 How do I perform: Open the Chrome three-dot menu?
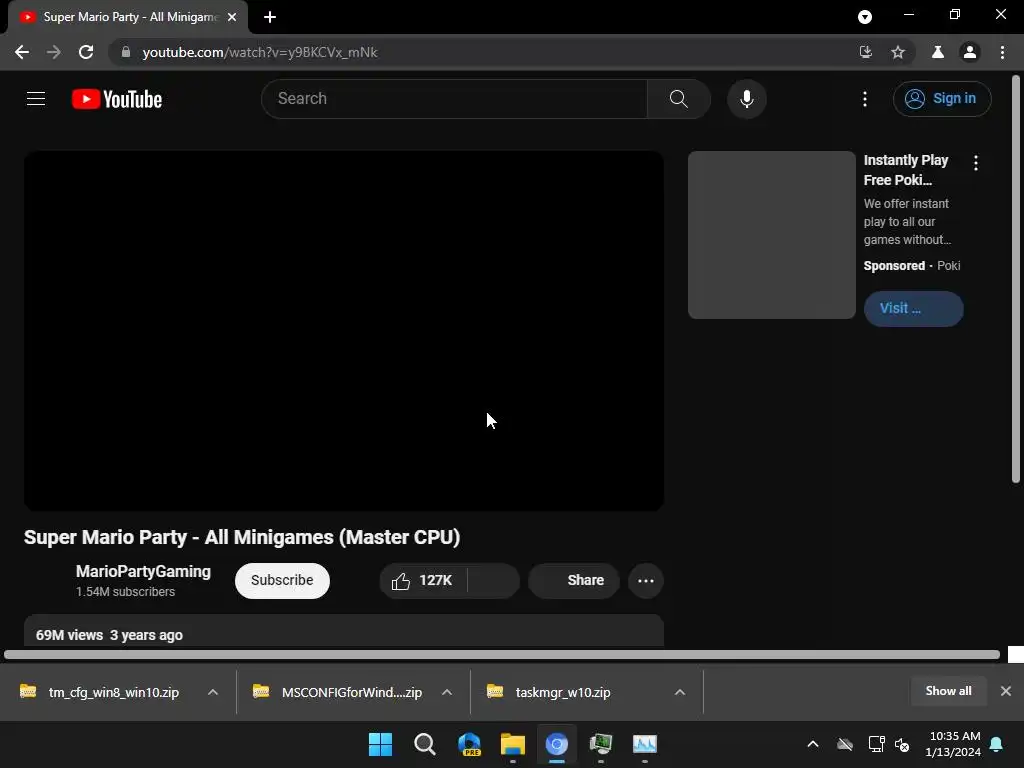[1002, 52]
